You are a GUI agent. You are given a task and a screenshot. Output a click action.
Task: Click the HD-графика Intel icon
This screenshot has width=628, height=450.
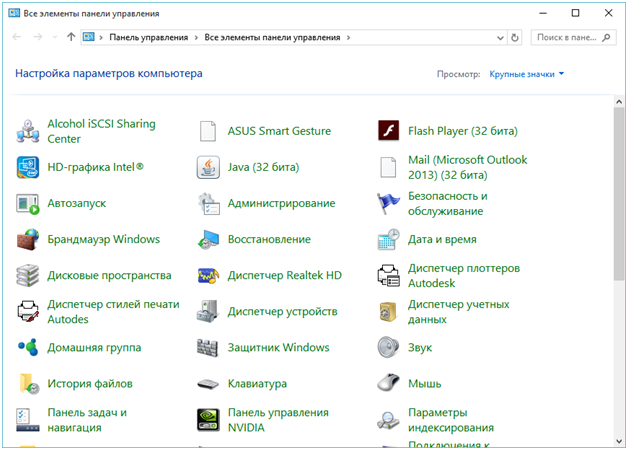(x=28, y=167)
